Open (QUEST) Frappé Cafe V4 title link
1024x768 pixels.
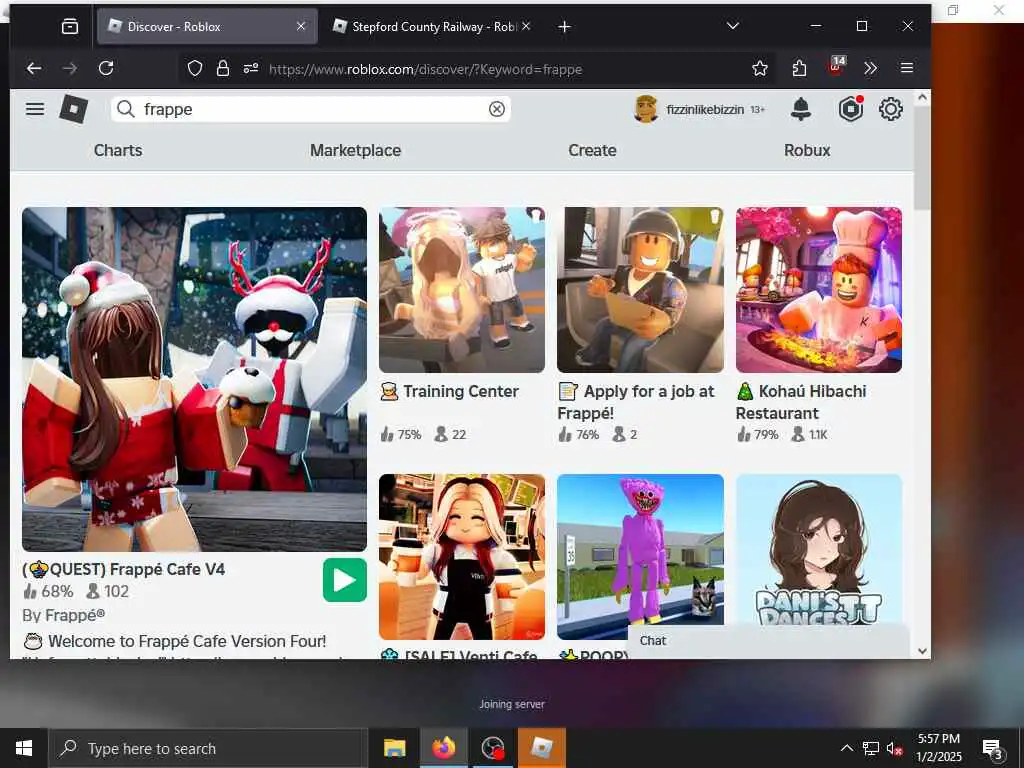click(x=124, y=569)
